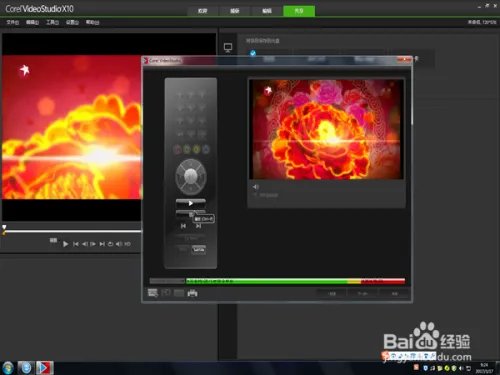Mute volume in the main preview controls
Viewport: 500px width, 375px height.
(119, 244)
